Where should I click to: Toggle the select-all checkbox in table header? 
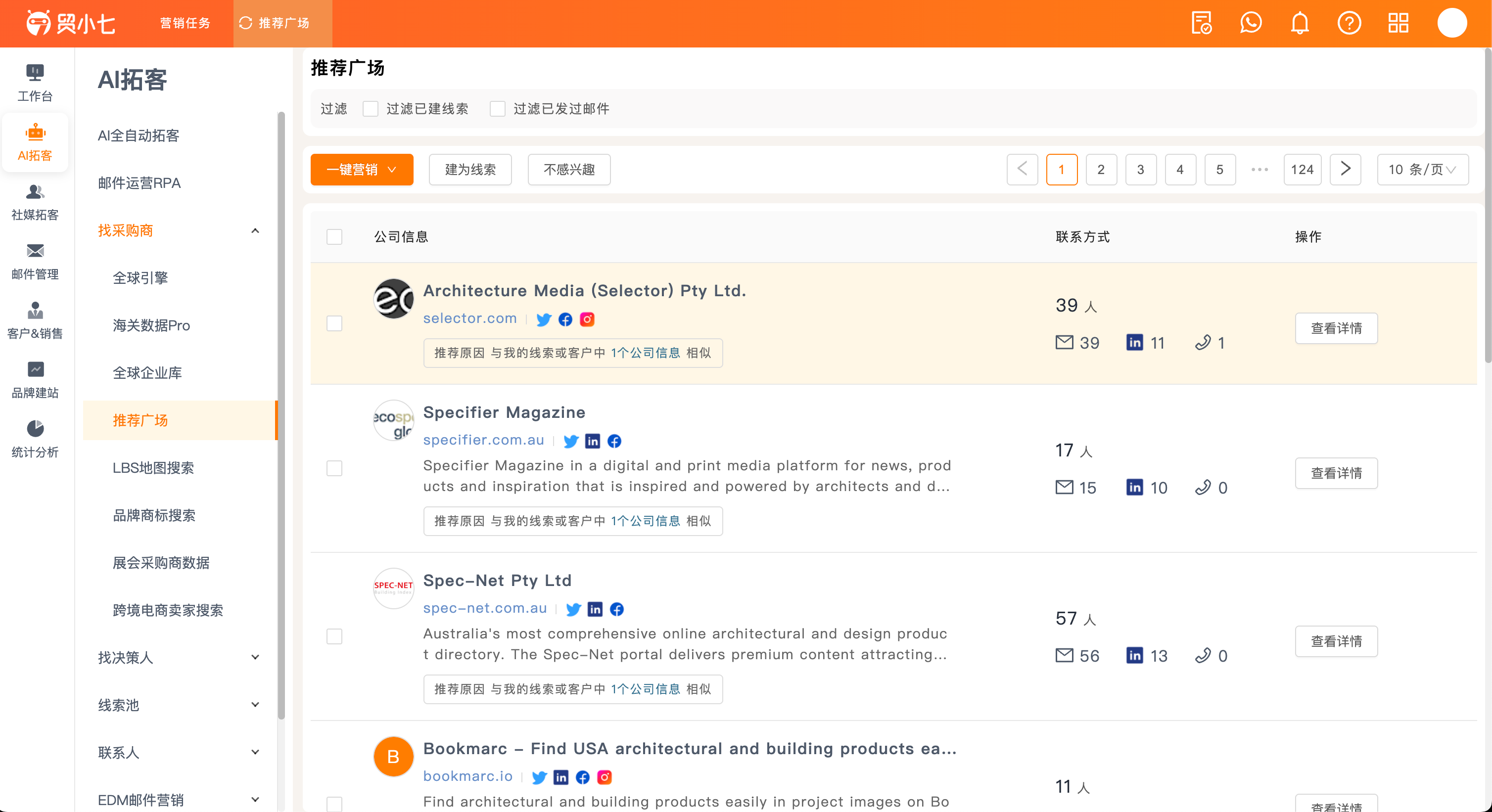tap(334, 236)
